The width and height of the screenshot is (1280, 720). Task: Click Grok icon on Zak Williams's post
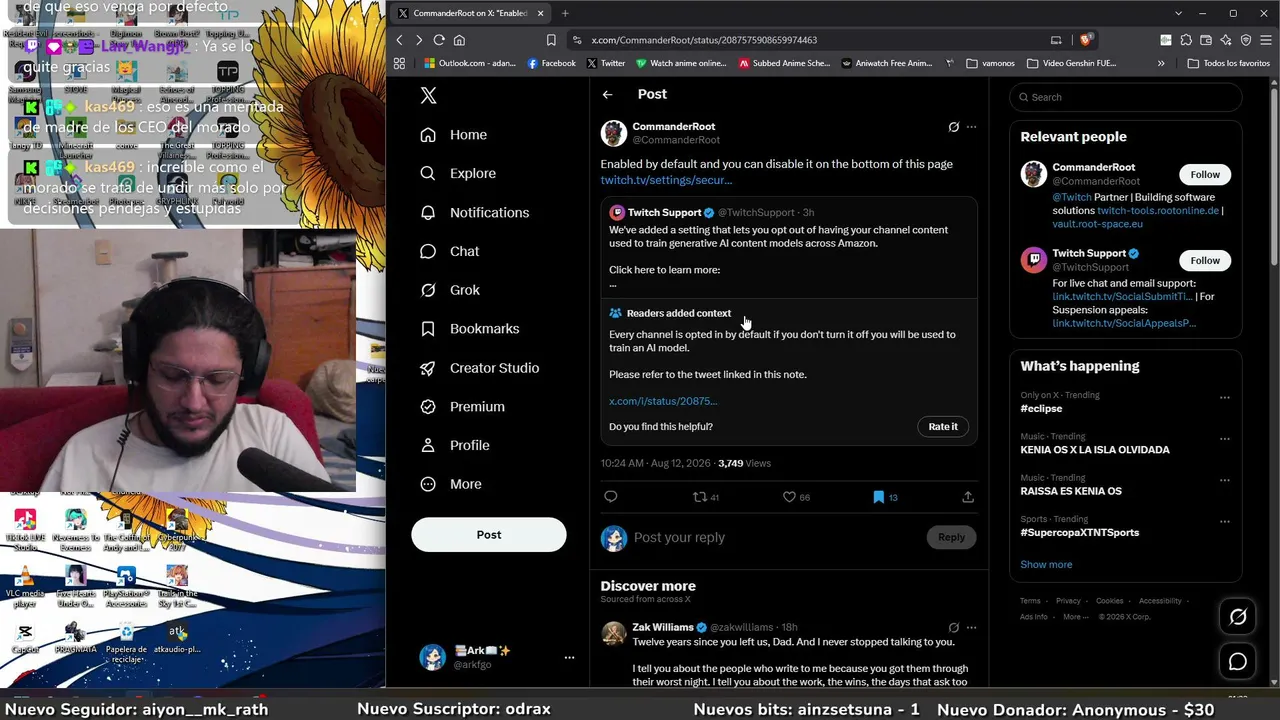point(953,628)
